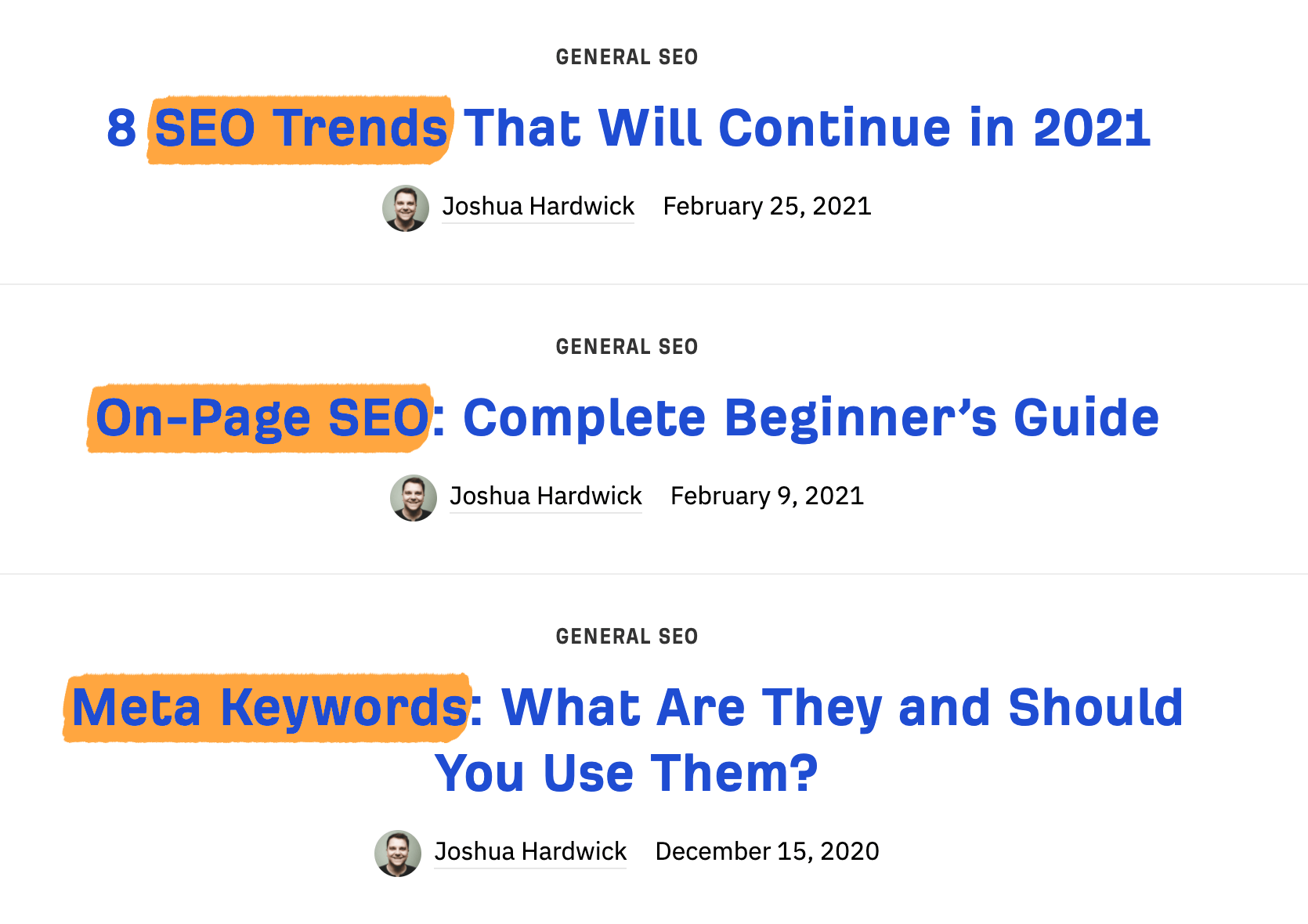Viewport: 1308px width, 924px height.
Task: Click the date December 15, 2020
Action: pos(767,852)
